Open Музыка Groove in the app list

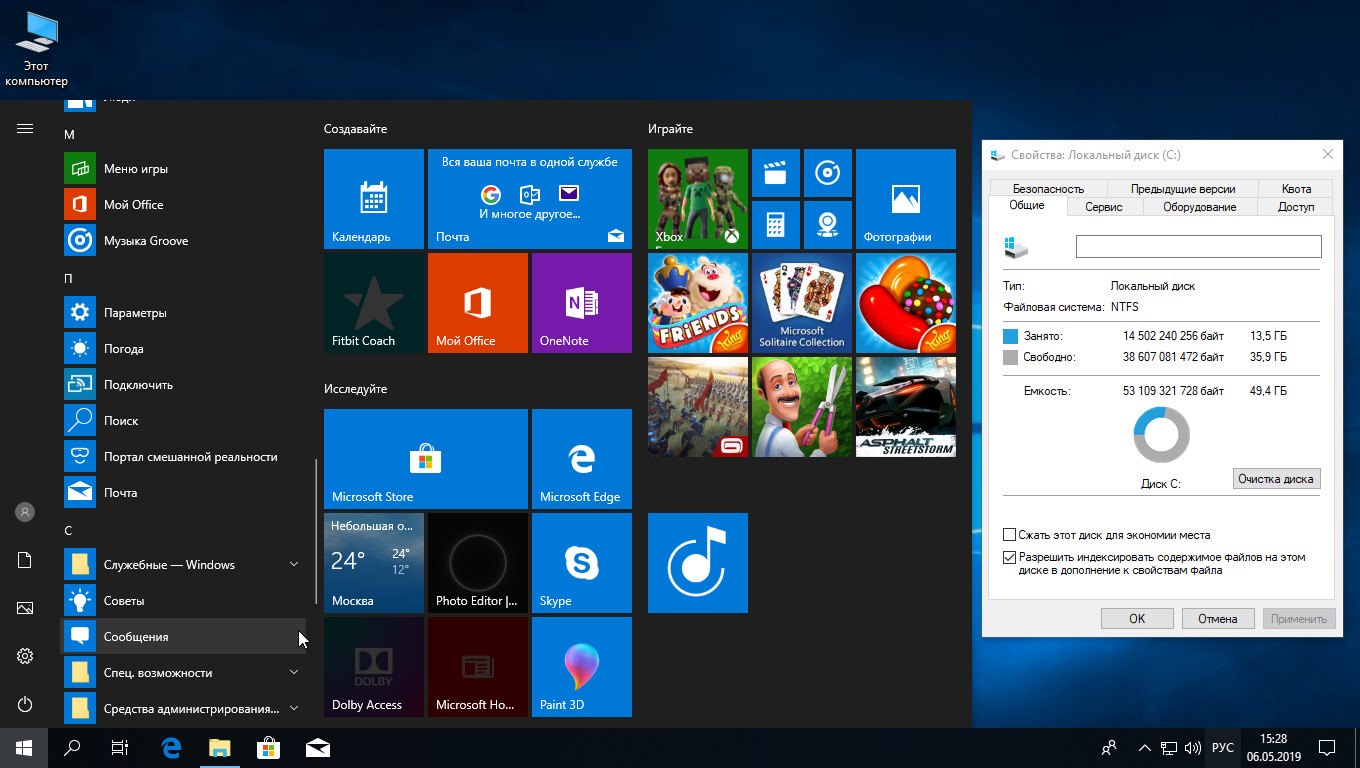(x=185, y=241)
